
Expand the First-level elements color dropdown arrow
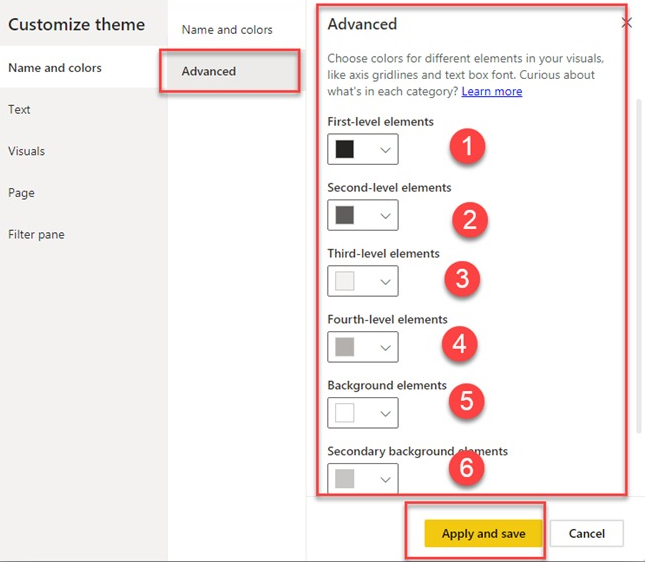pos(385,149)
